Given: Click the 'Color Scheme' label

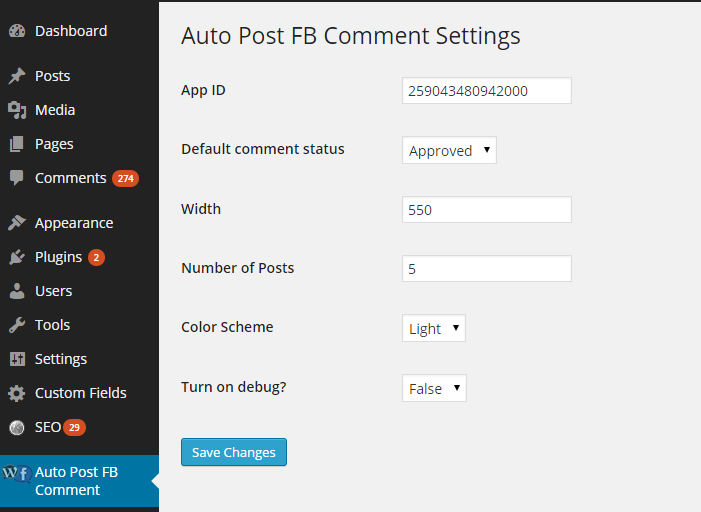Looking at the screenshot, I should [x=227, y=327].
